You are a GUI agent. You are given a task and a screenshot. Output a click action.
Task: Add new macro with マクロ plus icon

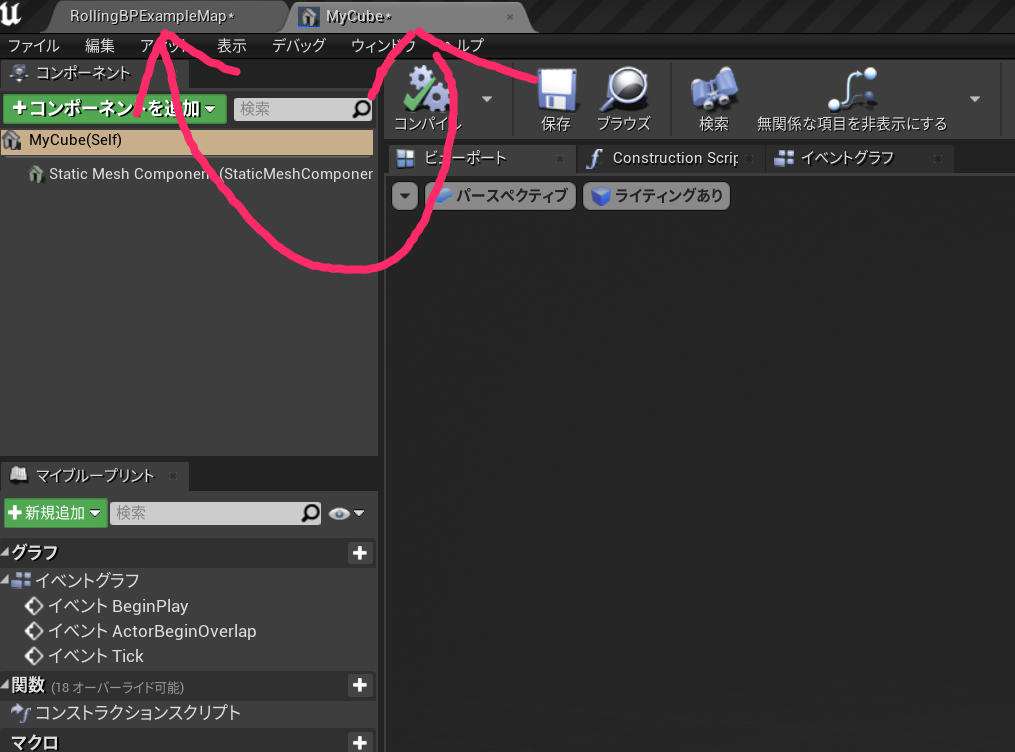click(x=360, y=742)
